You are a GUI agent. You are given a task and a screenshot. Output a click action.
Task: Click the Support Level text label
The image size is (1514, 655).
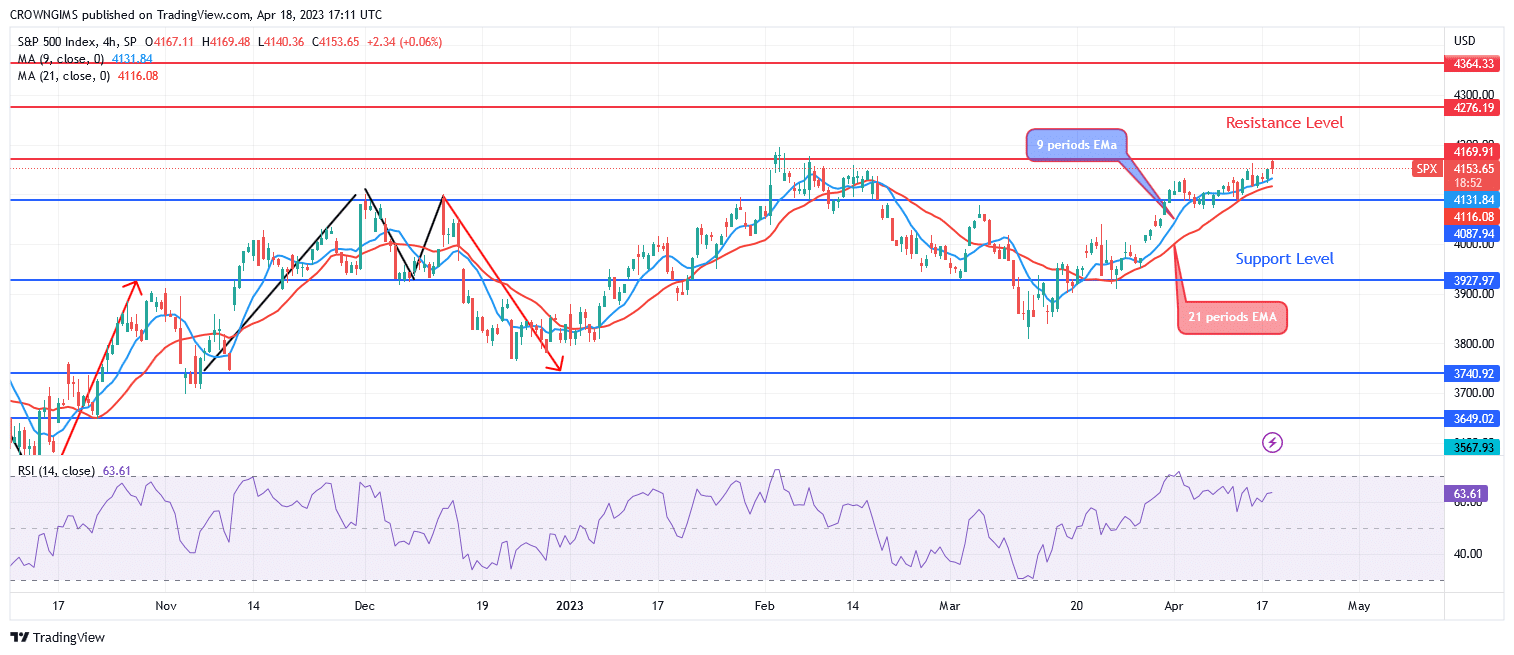pyautogui.click(x=1284, y=259)
